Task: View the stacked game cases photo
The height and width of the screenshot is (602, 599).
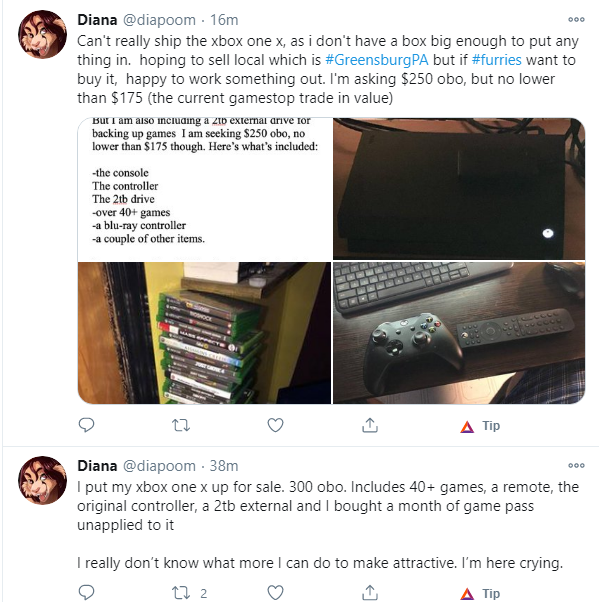Action: point(205,333)
